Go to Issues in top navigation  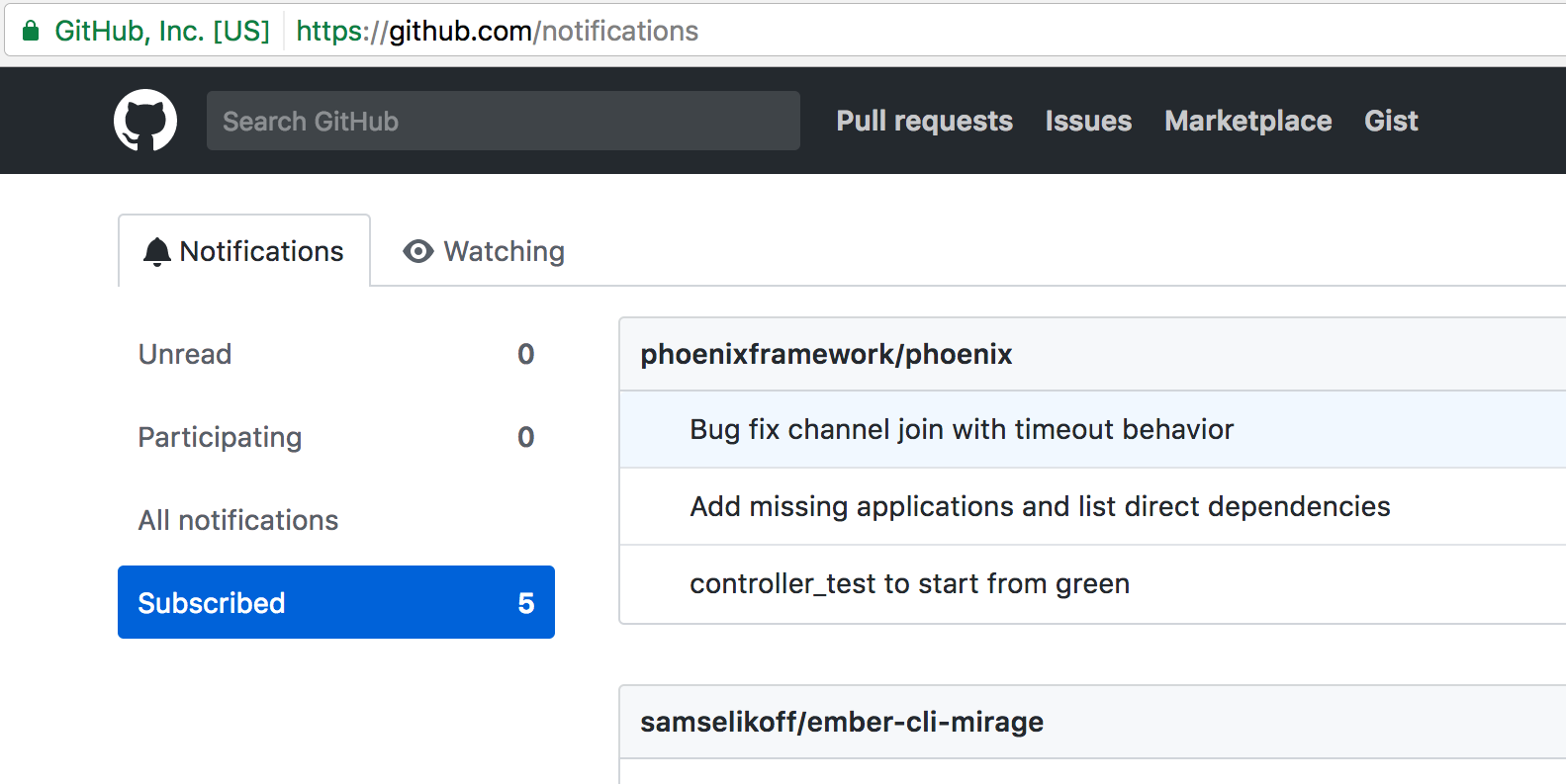click(x=1088, y=121)
